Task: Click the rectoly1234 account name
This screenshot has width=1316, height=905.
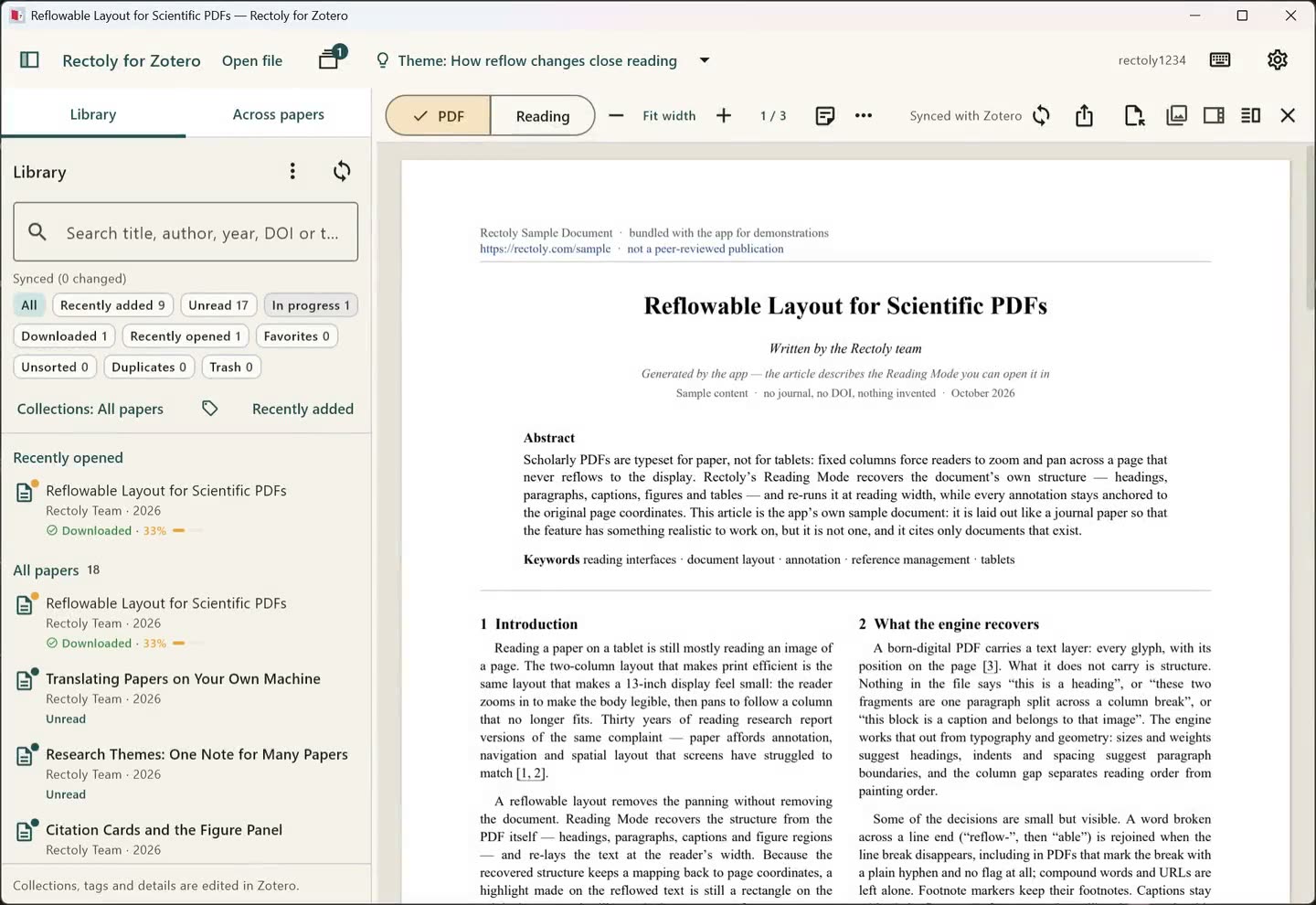Action: click(1151, 60)
